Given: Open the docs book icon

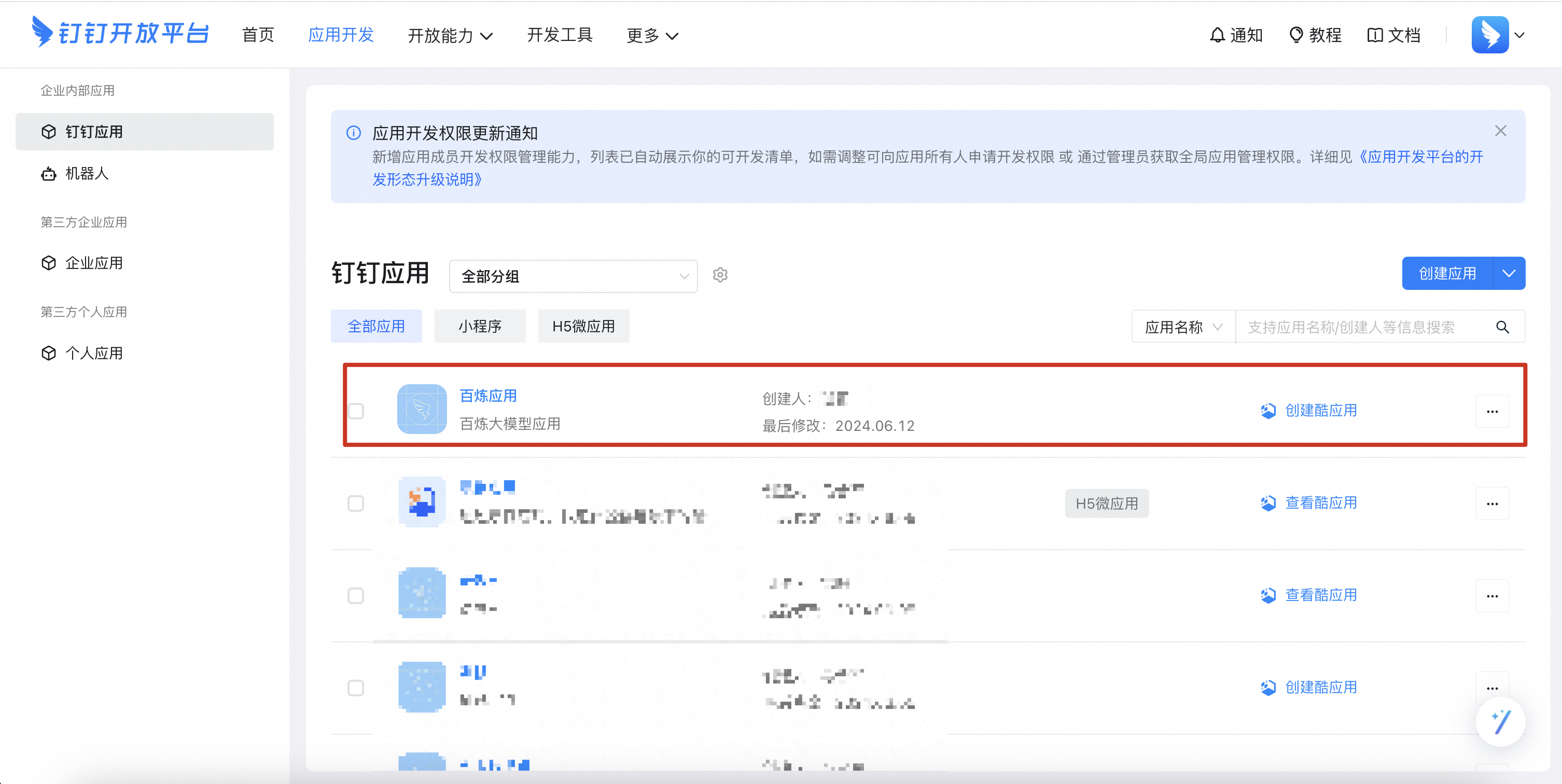Looking at the screenshot, I should pos(1375,35).
